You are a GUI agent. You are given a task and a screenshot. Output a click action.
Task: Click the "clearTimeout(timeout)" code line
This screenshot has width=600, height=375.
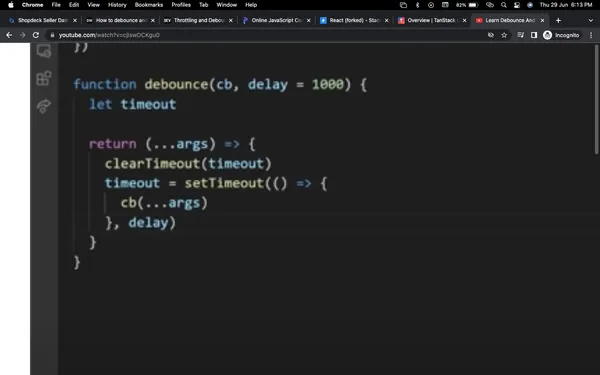pos(188,164)
